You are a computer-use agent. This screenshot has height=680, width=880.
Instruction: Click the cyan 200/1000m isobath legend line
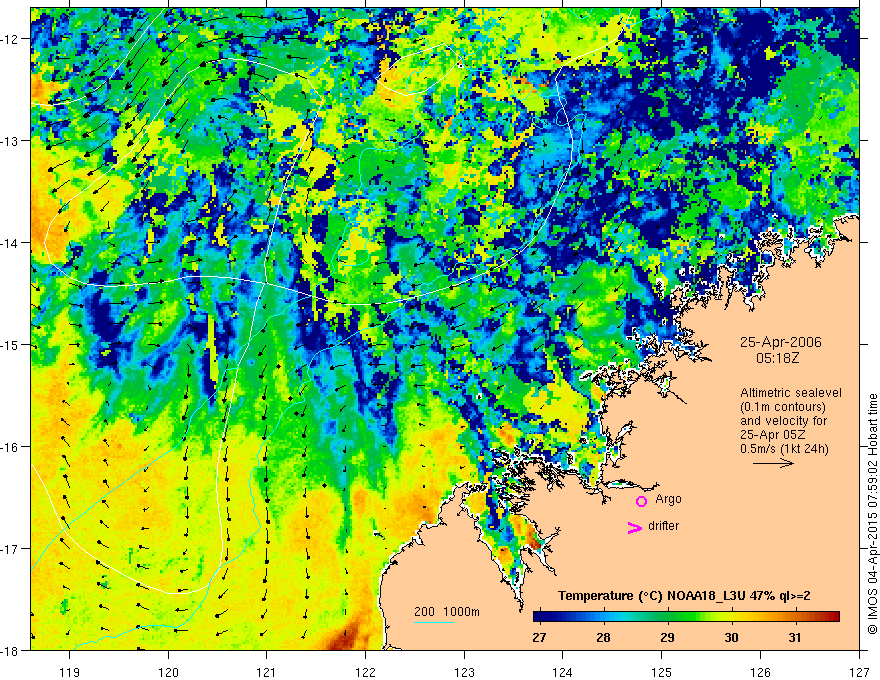tap(434, 622)
